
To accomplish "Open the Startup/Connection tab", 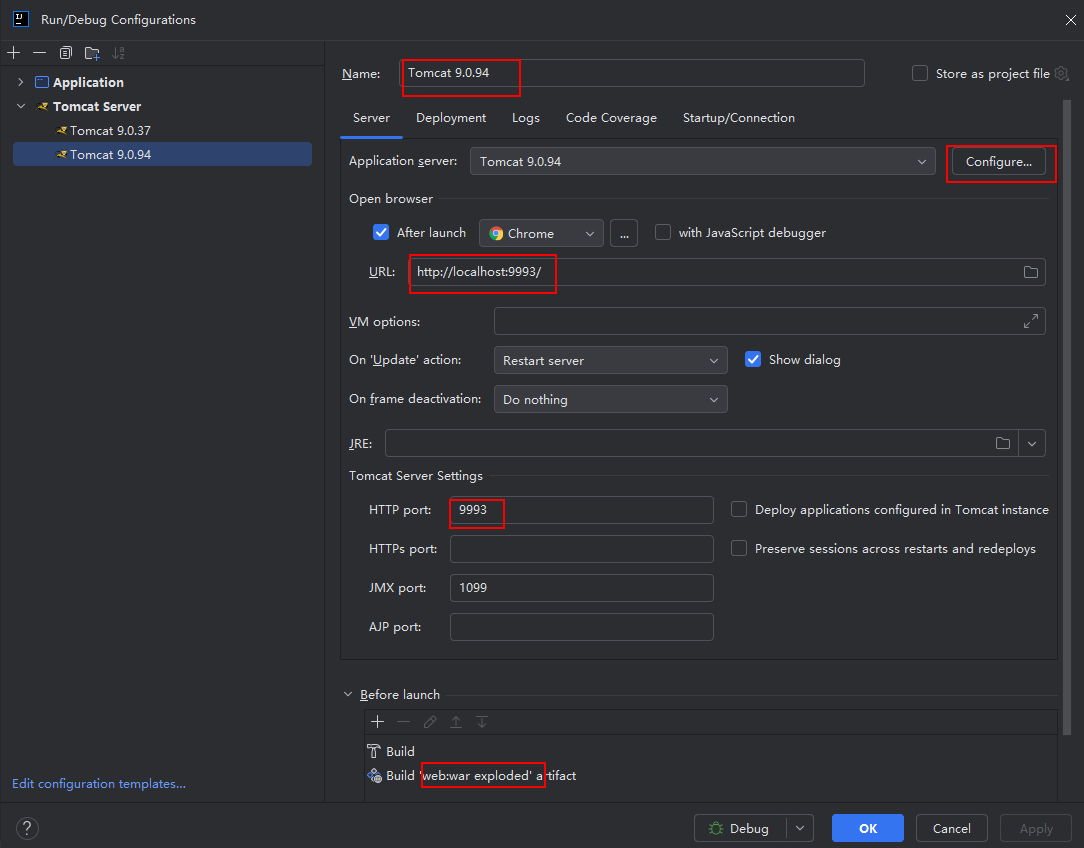I will pyautogui.click(x=738, y=118).
